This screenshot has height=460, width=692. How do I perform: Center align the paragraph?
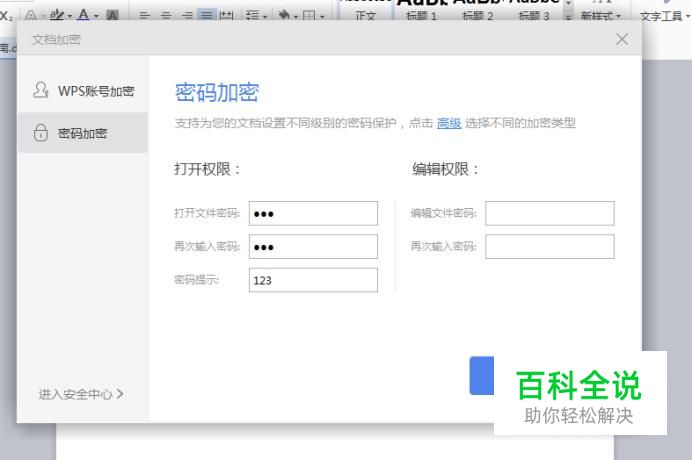click(166, 16)
